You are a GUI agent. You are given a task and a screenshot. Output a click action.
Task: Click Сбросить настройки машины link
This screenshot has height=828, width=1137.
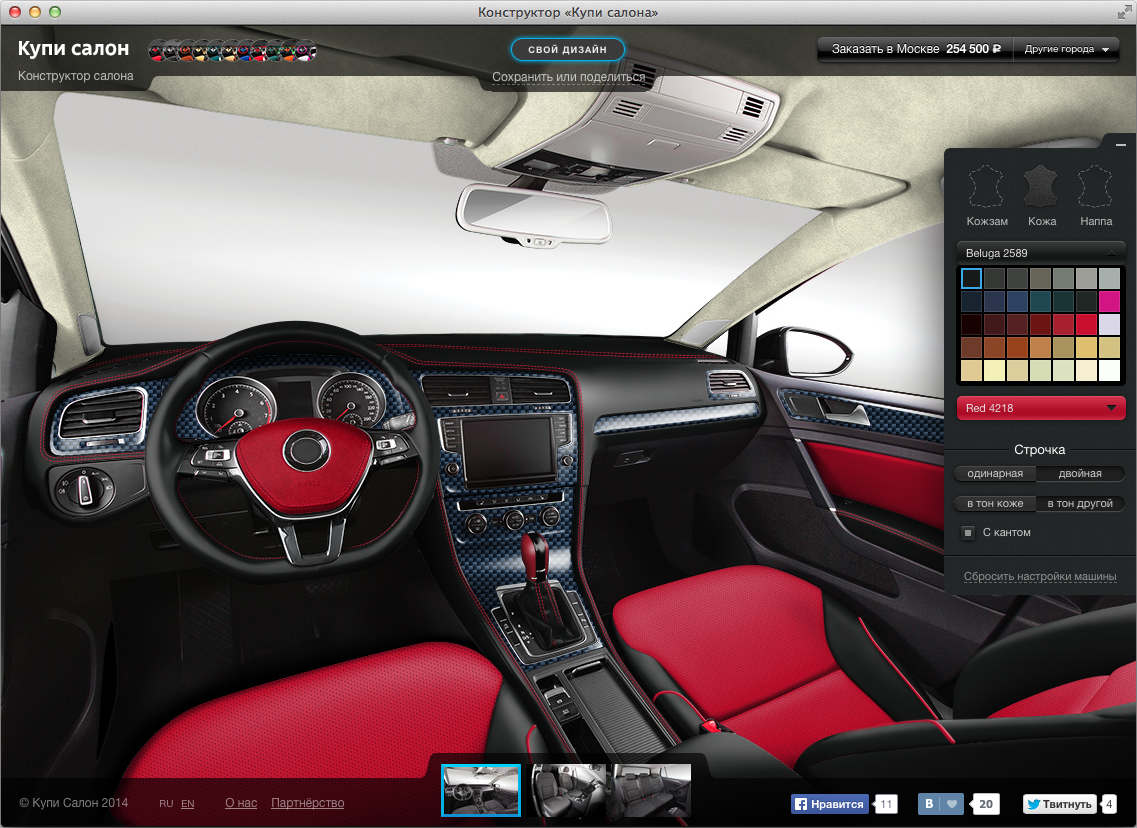(1040, 577)
